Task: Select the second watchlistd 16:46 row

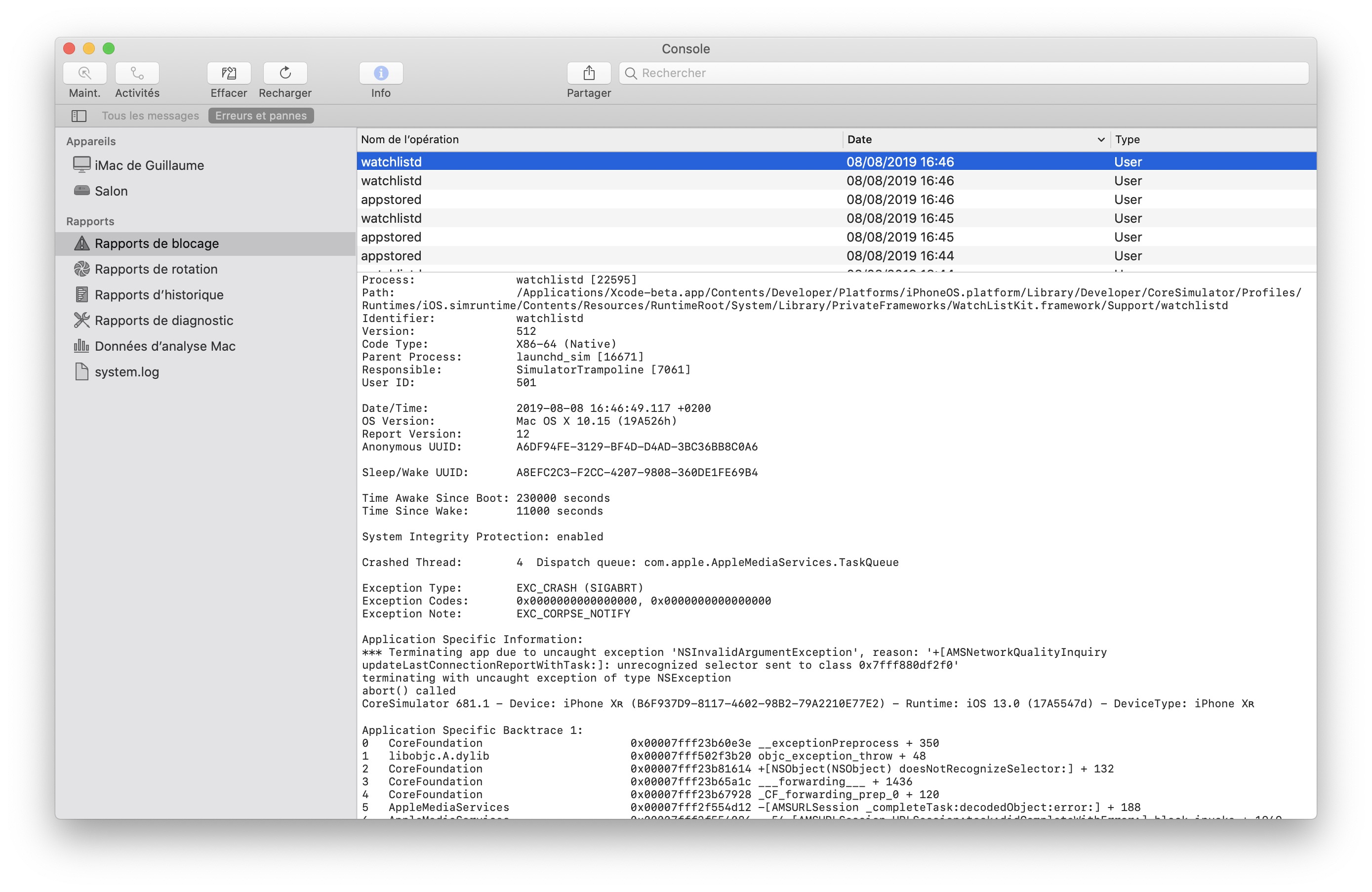Action: tap(837, 181)
